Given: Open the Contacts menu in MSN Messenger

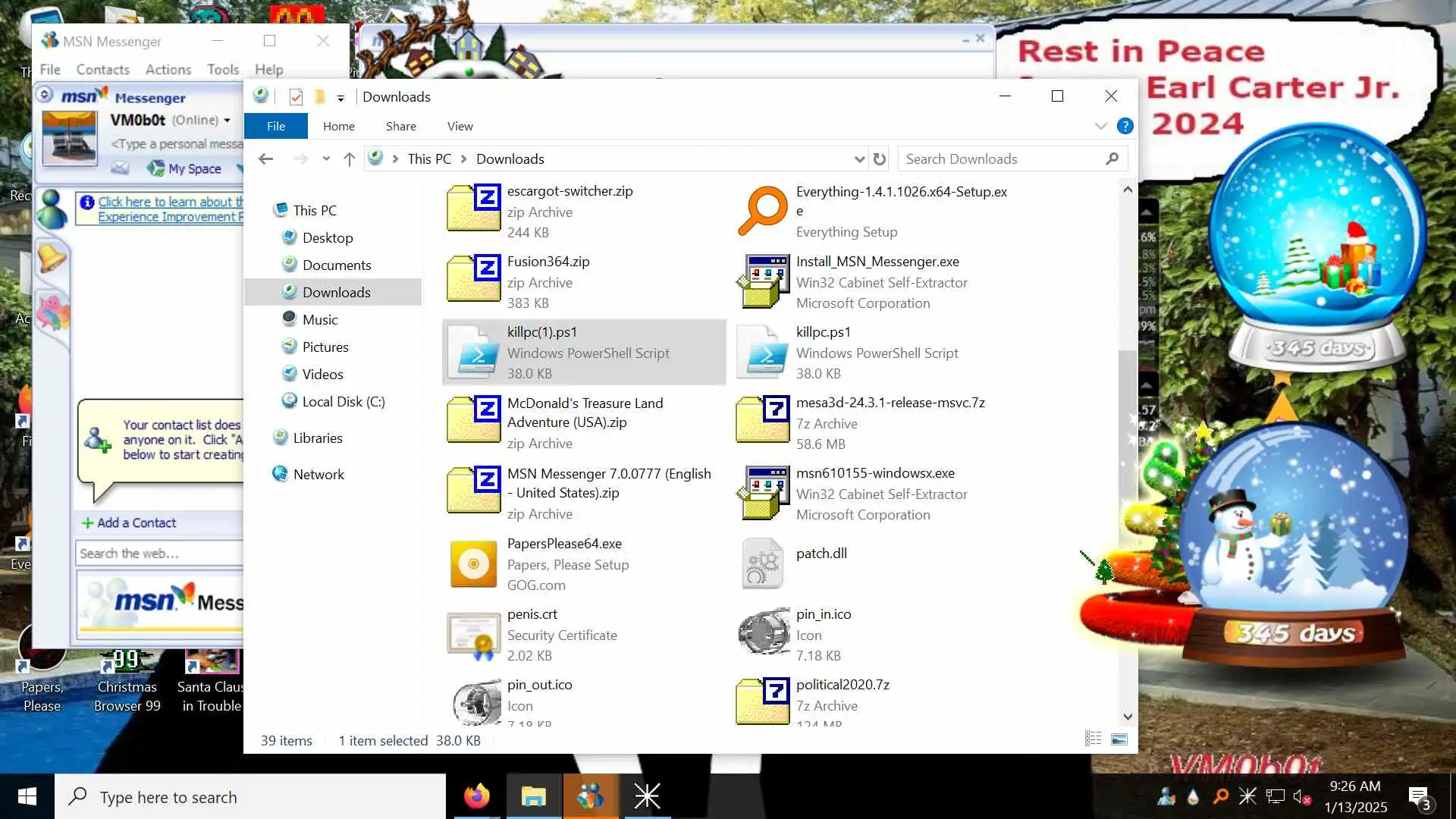Looking at the screenshot, I should (102, 70).
